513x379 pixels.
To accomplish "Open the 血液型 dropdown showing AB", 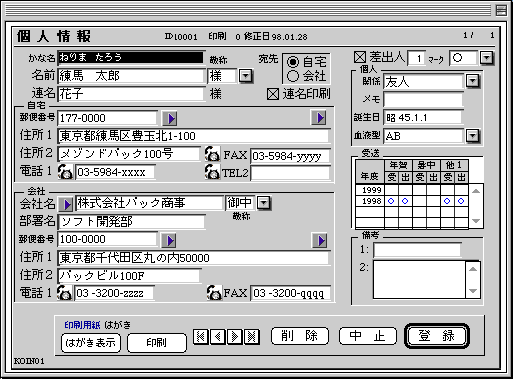I will click(473, 136).
